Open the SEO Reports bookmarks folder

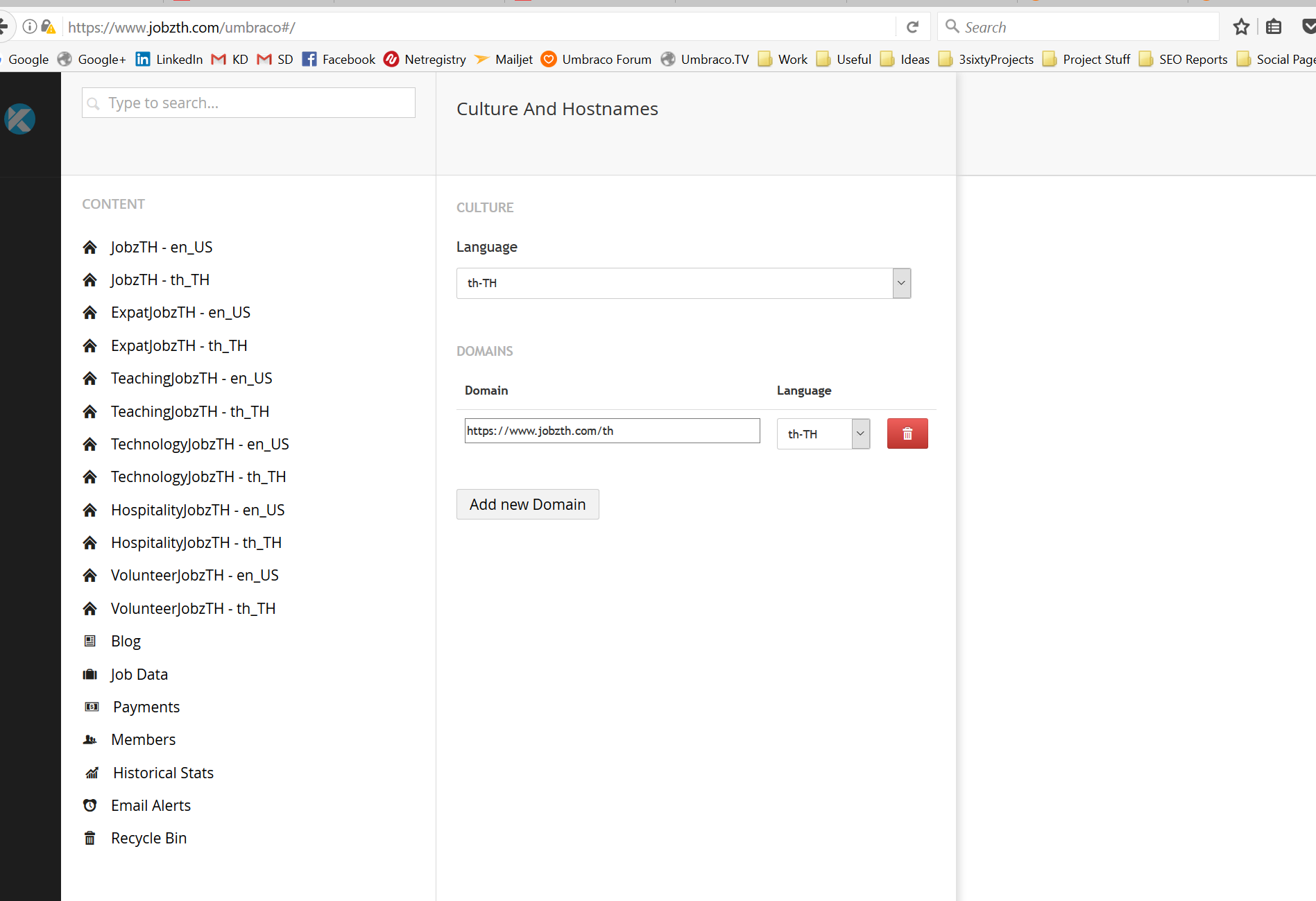[1183, 60]
